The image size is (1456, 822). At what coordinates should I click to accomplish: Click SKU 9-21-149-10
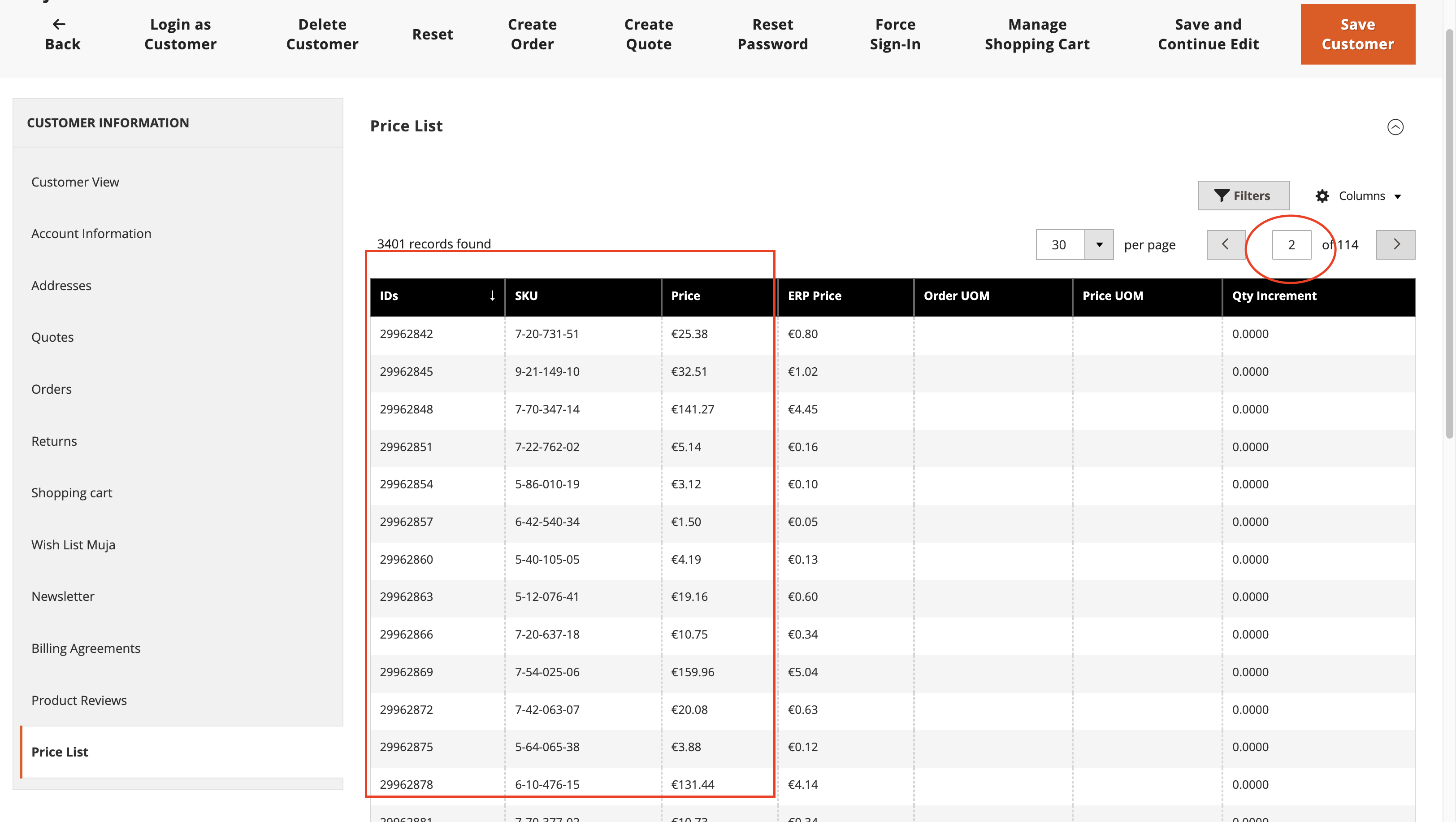pos(547,371)
